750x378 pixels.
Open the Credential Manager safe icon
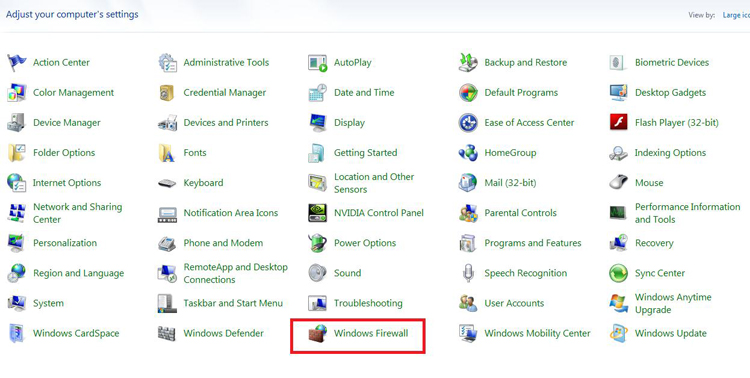[167, 93]
